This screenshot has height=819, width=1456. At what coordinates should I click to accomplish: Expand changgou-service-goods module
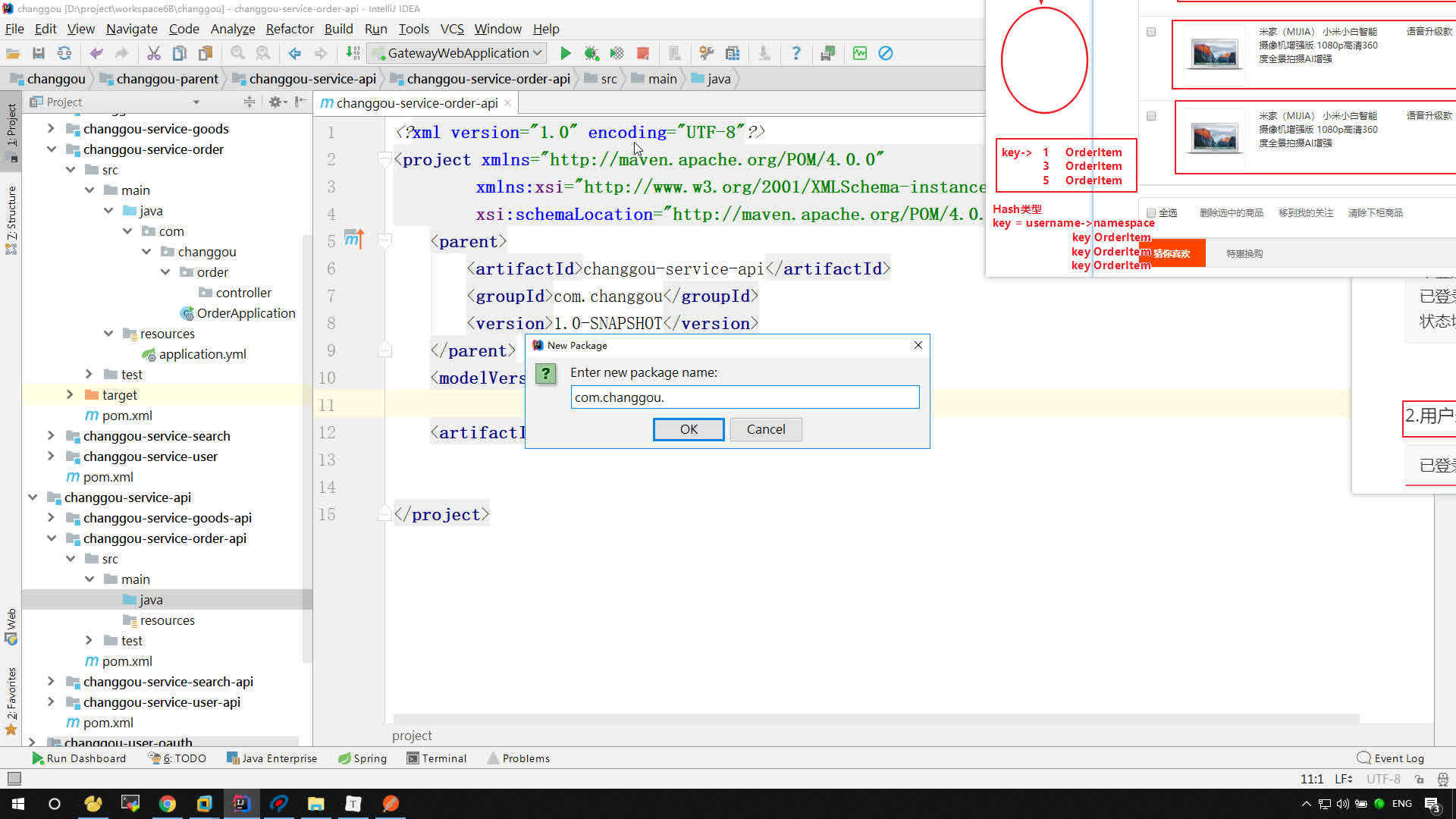pos(51,129)
